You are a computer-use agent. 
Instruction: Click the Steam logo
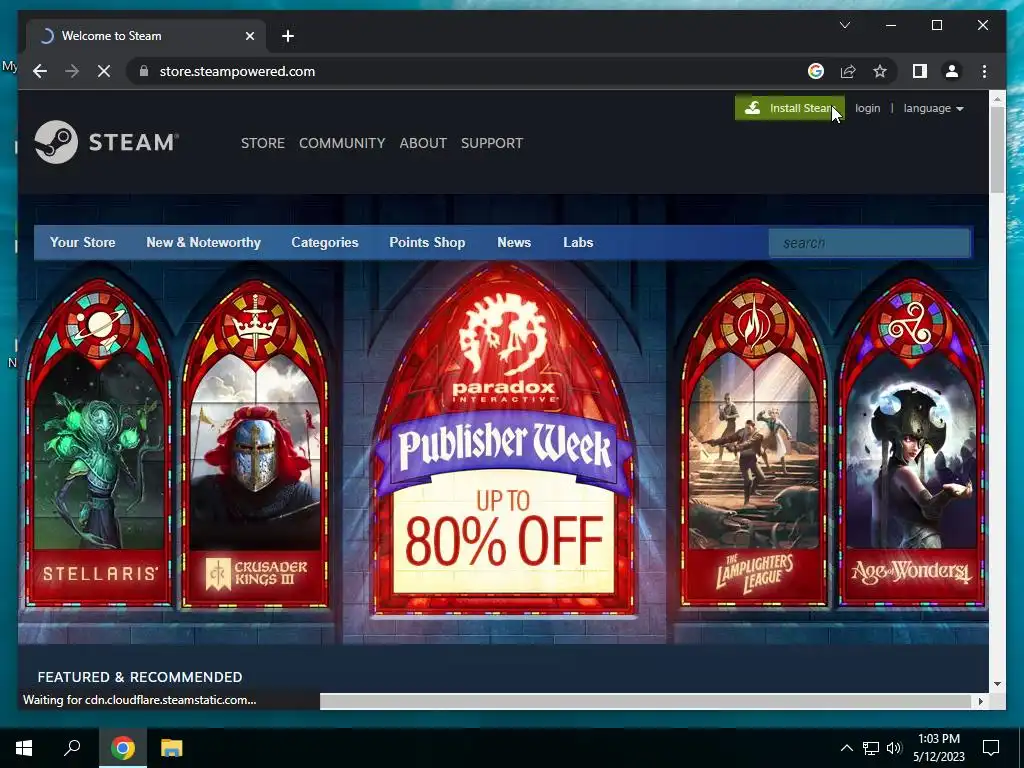[106, 142]
